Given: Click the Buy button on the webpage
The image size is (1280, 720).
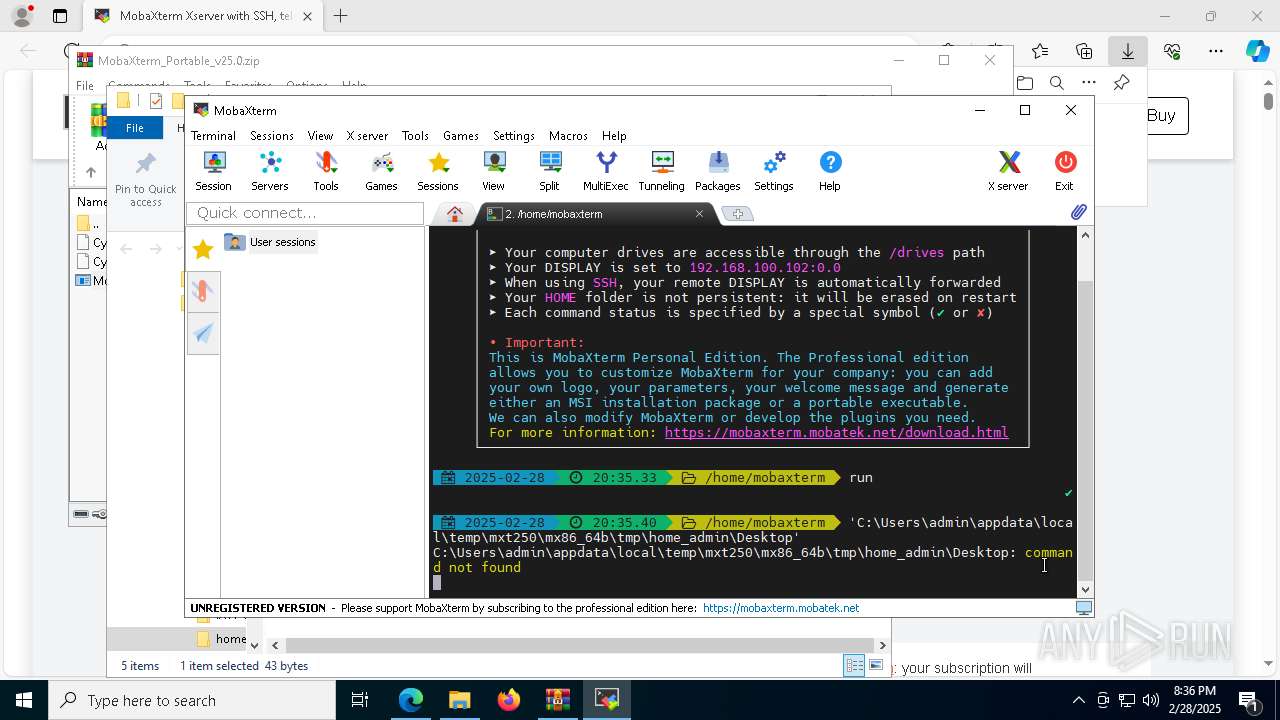Looking at the screenshot, I should click(1161, 116).
